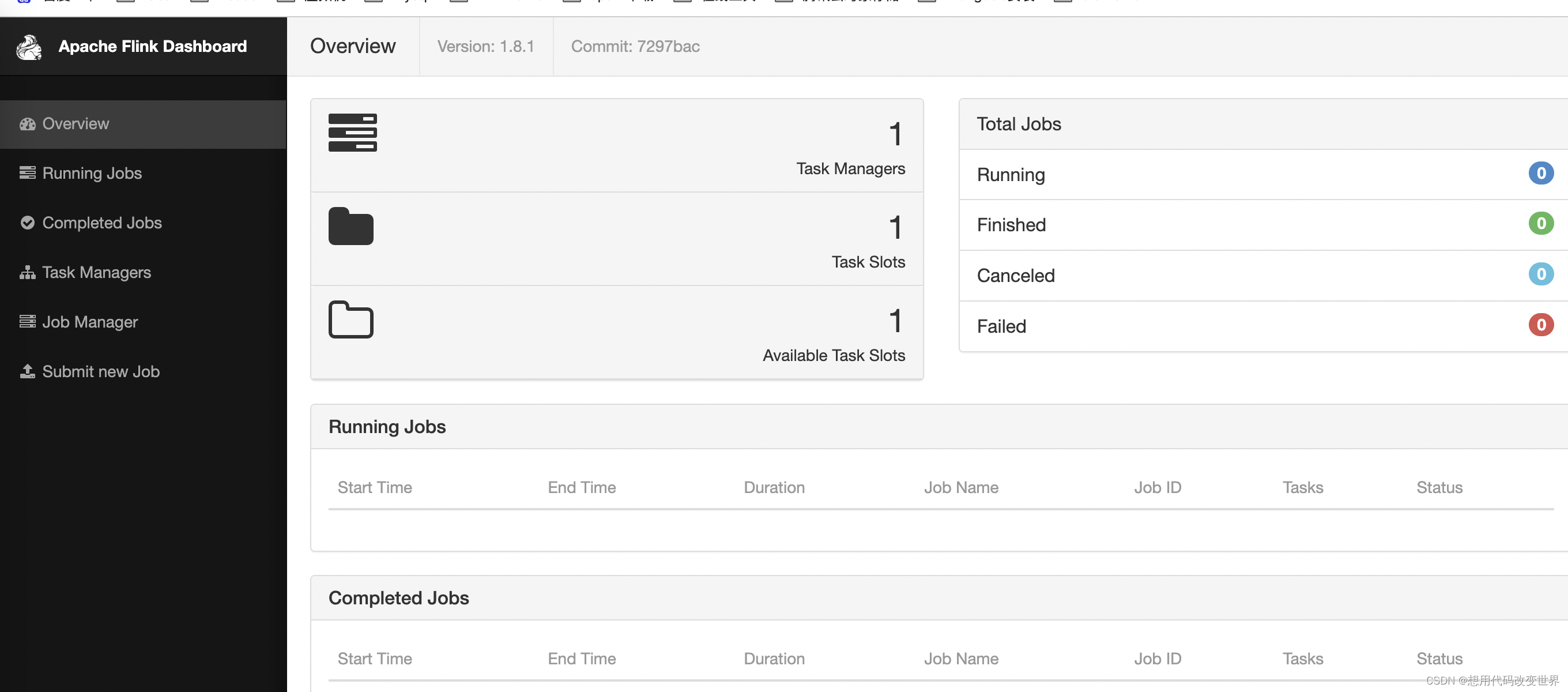The image size is (1568, 692).
Task: Click the Task Managers menu item
Action: [96, 271]
